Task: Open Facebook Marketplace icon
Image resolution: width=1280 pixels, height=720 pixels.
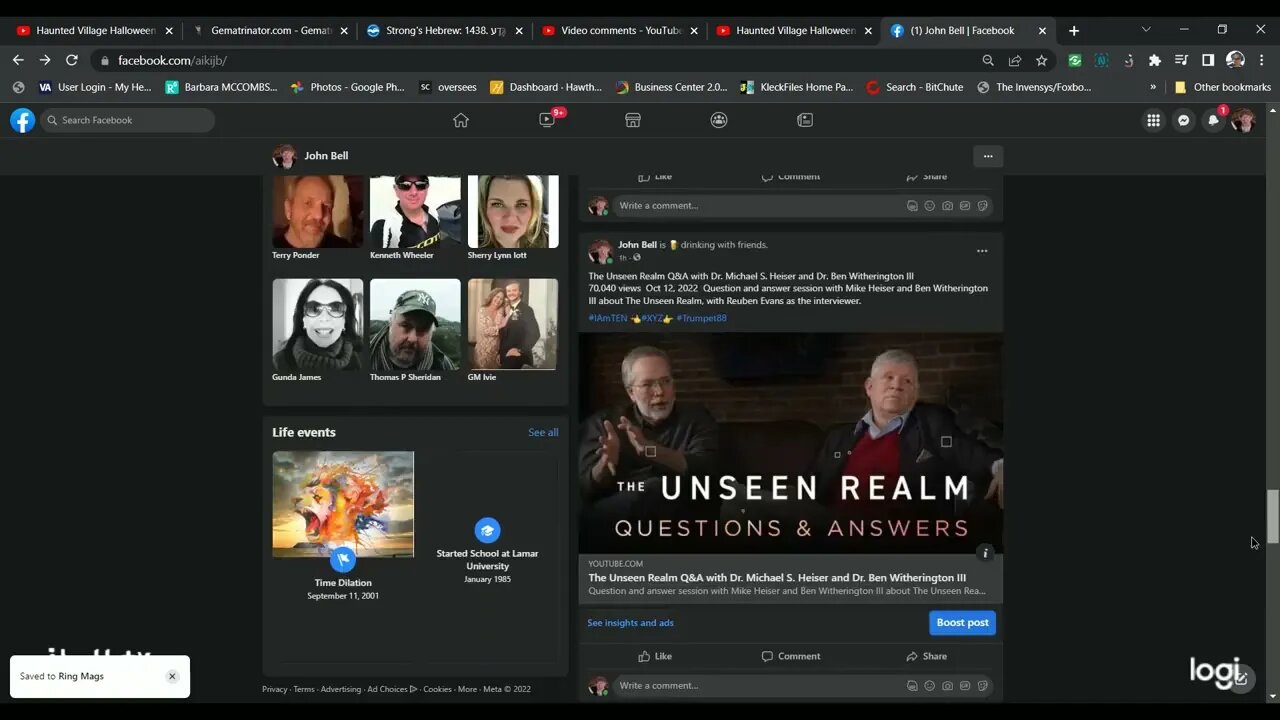Action: coord(633,120)
